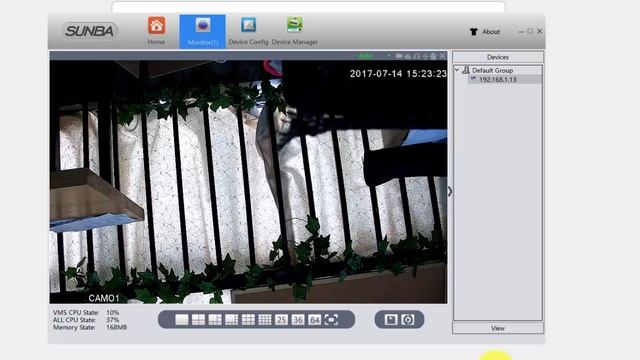Select the CAM01 live video pane

tap(248, 182)
